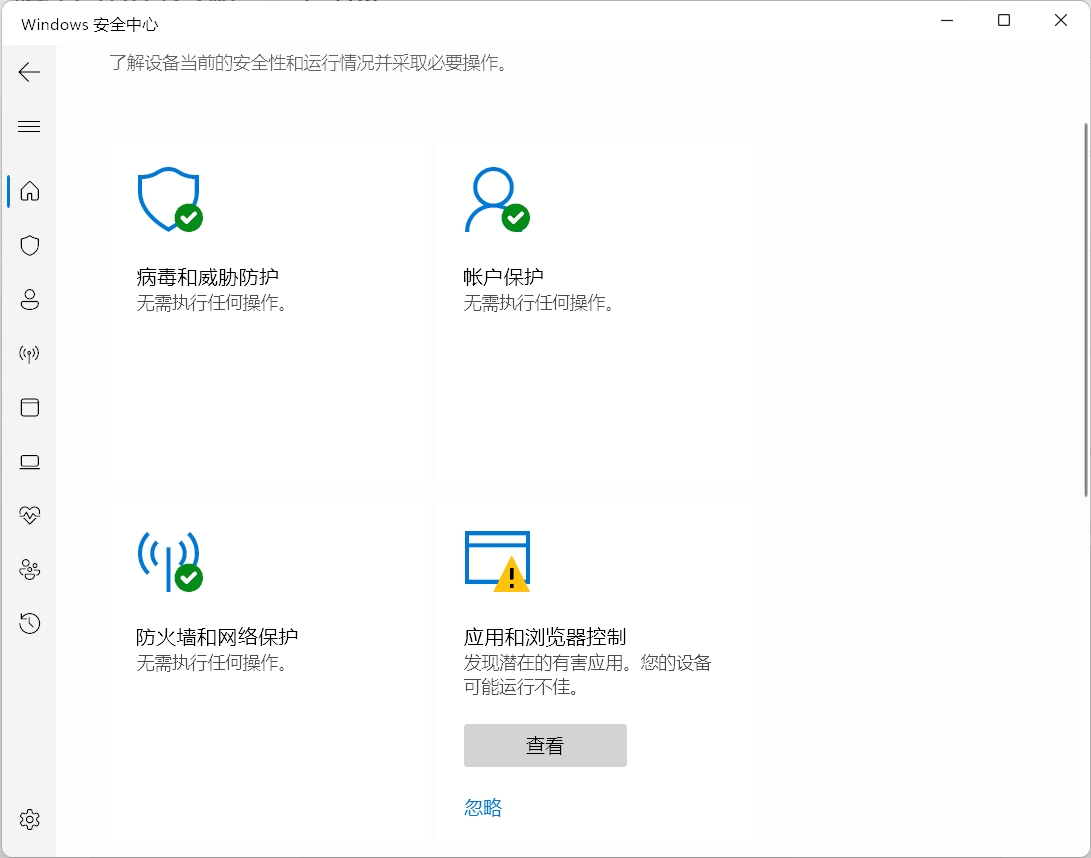Open Device performance & health heart icon
The width and height of the screenshot is (1091, 858).
tap(29, 515)
